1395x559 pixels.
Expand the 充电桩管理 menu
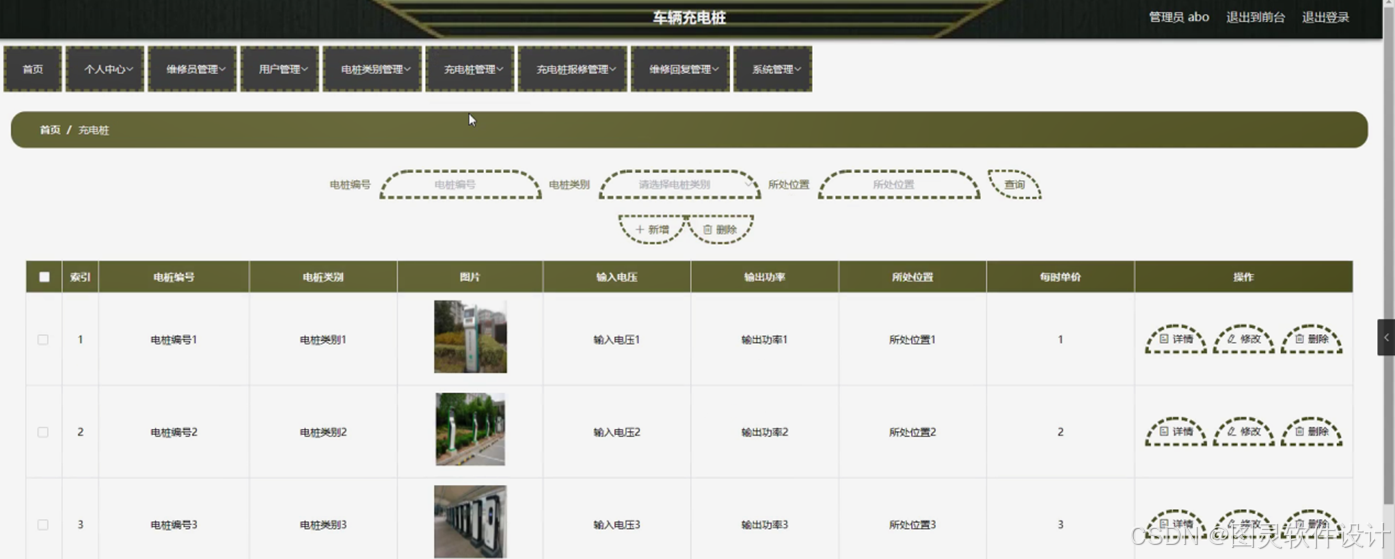coord(470,69)
